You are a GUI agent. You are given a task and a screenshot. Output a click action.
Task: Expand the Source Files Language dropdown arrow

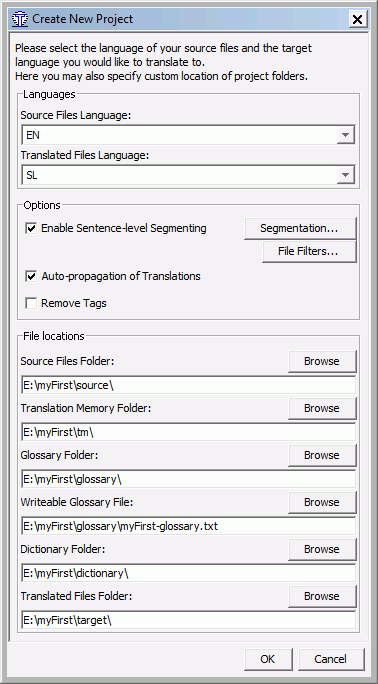(346, 135)
